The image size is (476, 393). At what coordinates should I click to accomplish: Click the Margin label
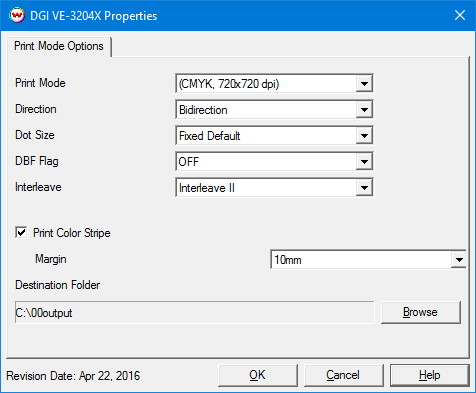(51, 259)
